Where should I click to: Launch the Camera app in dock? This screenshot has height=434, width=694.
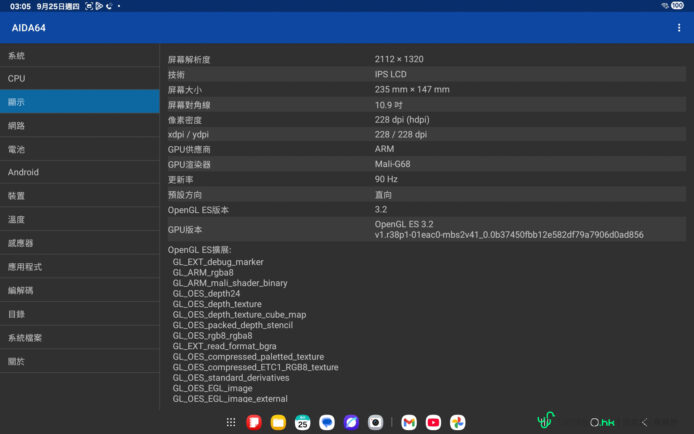[375, 423]
